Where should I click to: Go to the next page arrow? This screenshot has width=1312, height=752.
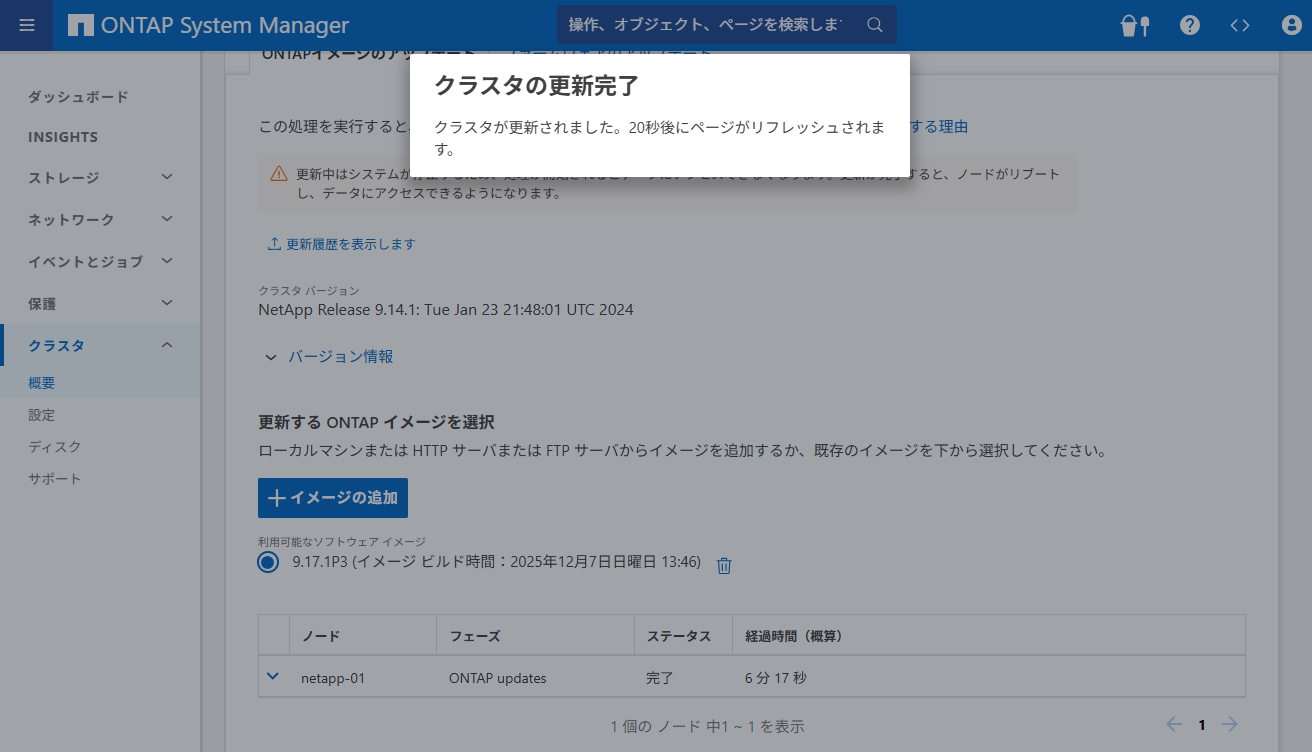1230,725
